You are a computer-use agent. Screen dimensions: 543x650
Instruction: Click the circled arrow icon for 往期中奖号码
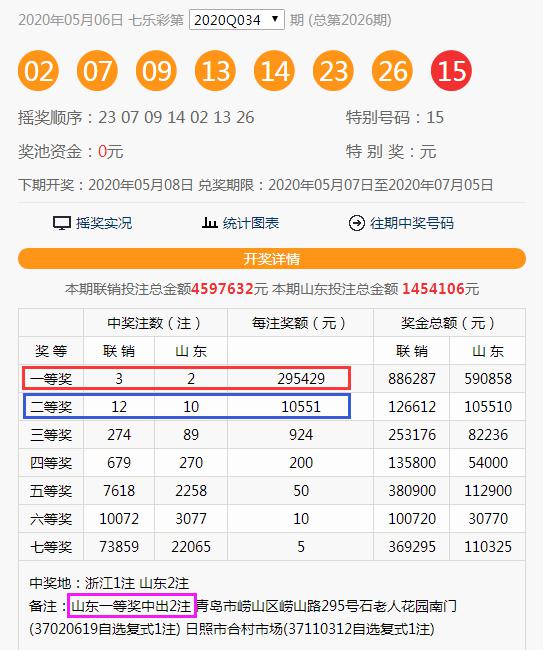(356, 223)
